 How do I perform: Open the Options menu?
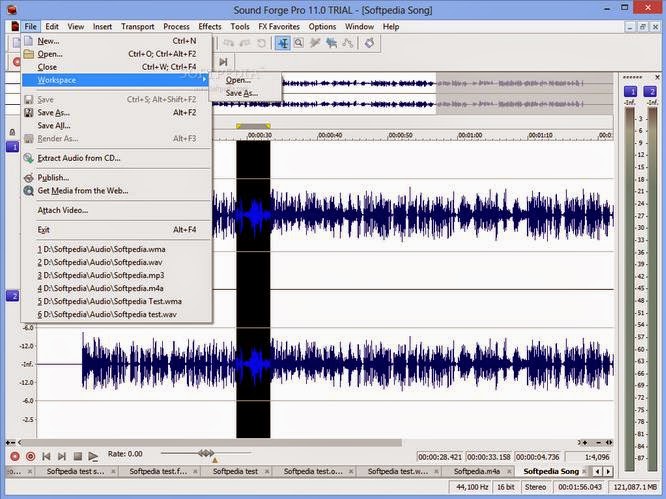(322, 26)
